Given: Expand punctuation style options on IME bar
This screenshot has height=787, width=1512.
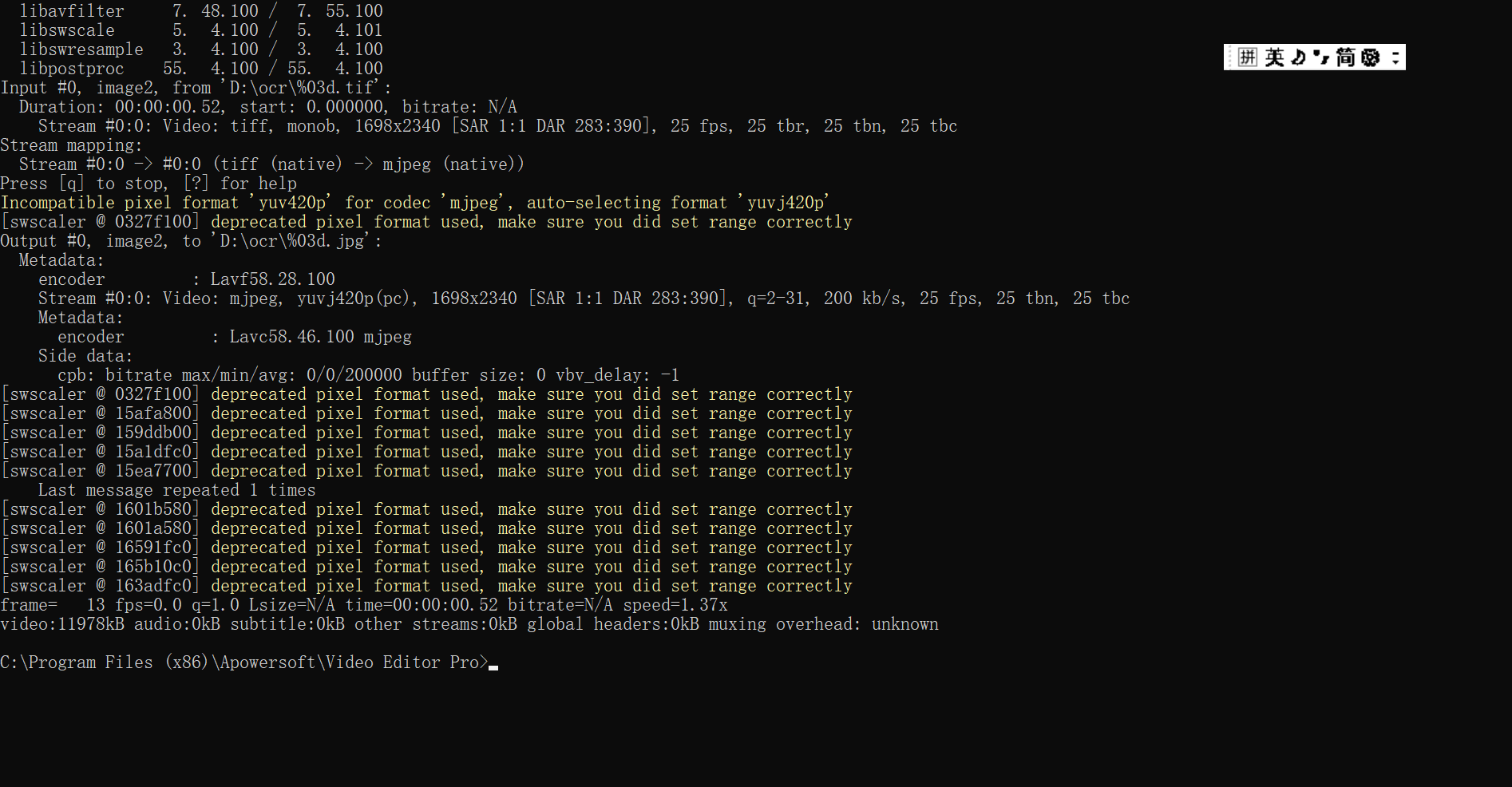Looking at the screenshot, I should (x=1320, y=57).
